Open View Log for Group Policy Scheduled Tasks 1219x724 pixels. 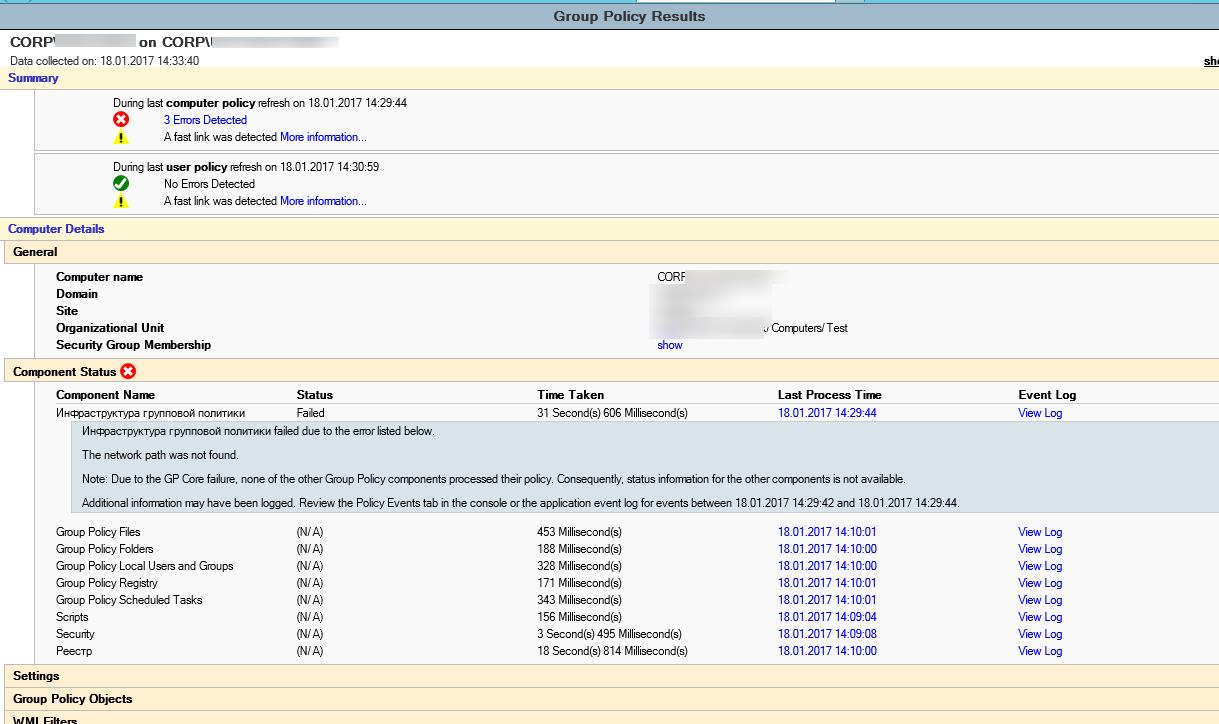pos(1039,600)
